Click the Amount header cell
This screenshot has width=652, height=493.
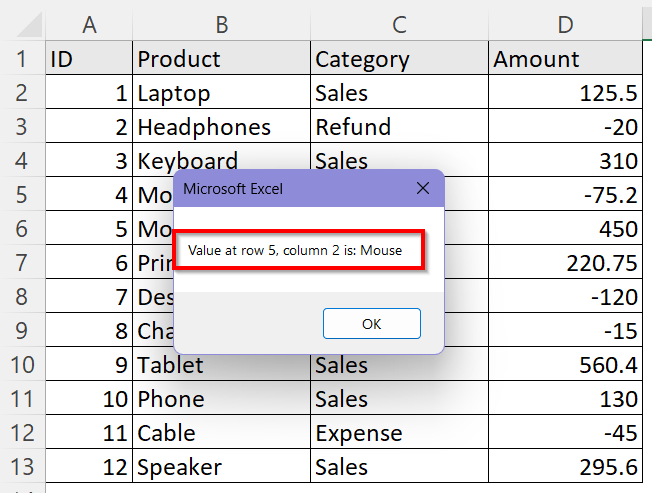pyautogui.click(x=565, y=59)
